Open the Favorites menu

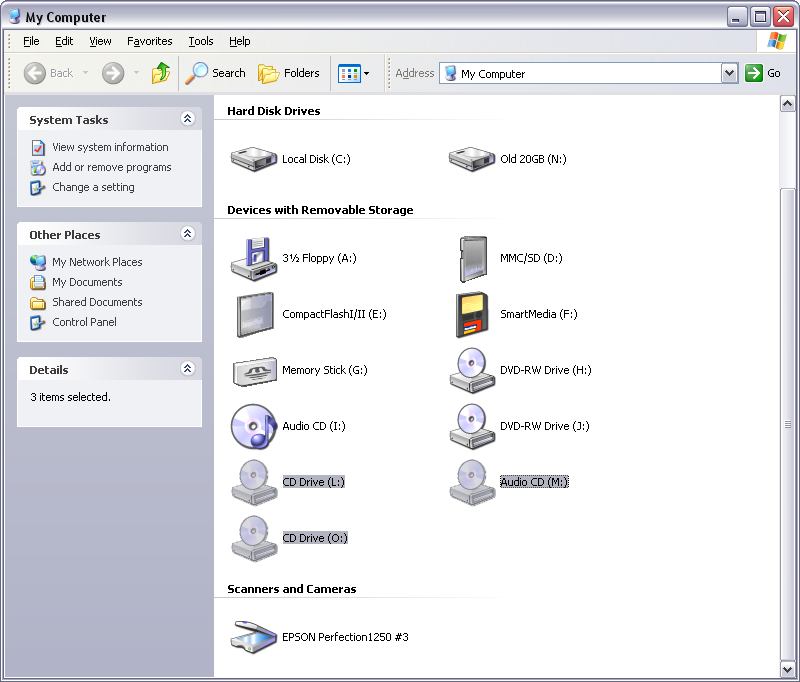149,41
